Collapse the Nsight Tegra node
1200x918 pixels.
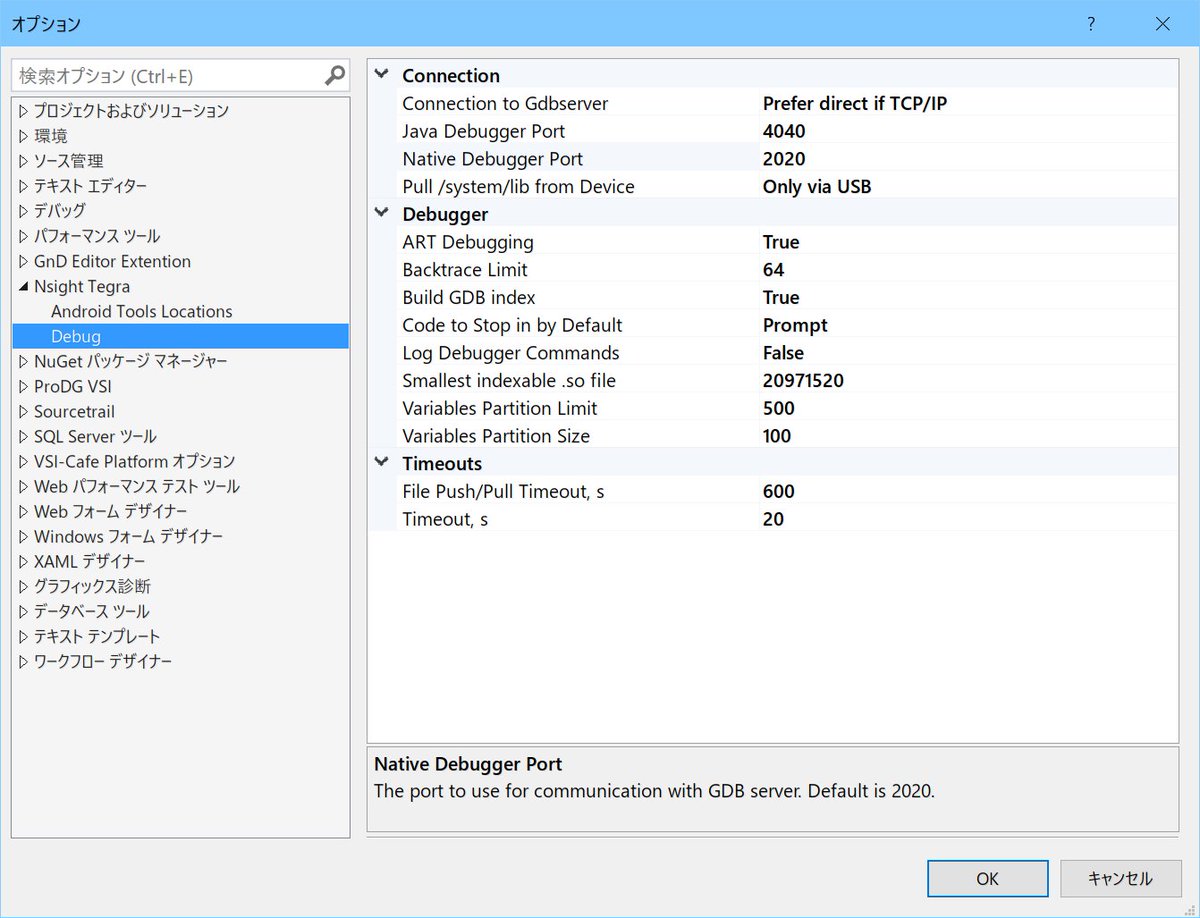(x=24, y=287)
